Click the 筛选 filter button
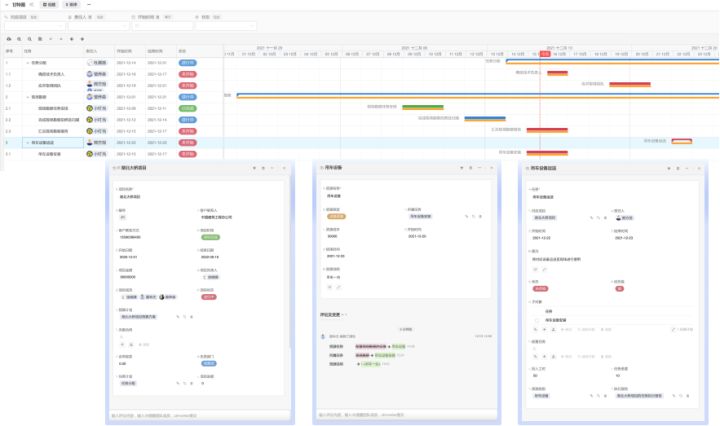Screen dimensions: 720x426 point(50,5)
